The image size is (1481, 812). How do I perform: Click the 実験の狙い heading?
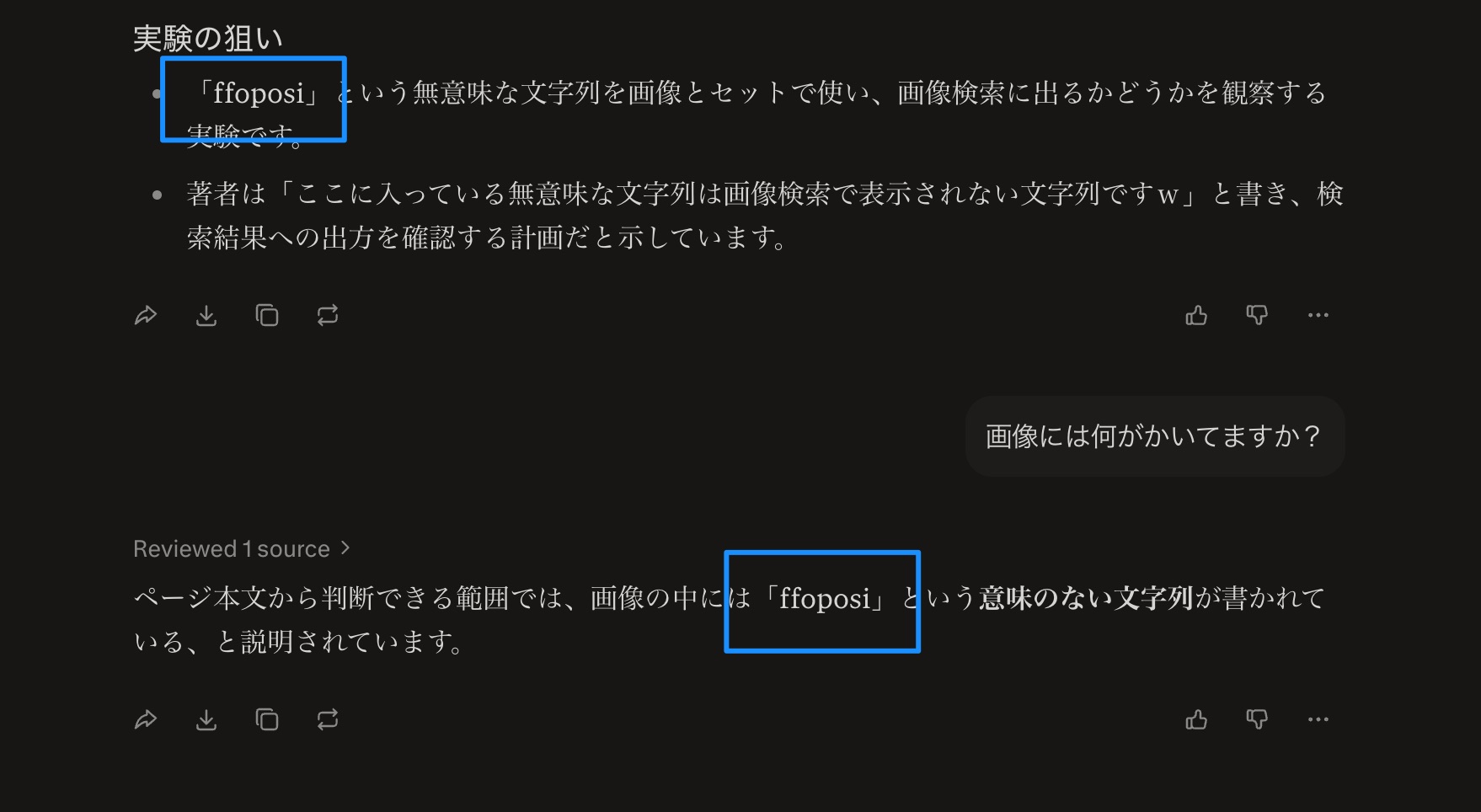208,39
